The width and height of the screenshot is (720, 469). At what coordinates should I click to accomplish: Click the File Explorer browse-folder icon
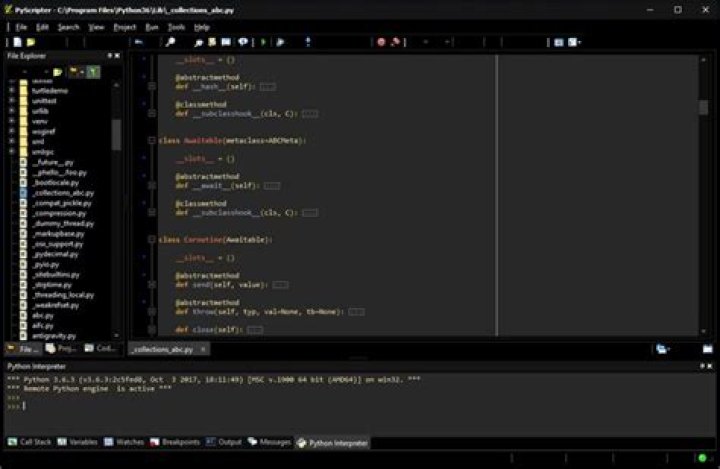coord(57,72)
